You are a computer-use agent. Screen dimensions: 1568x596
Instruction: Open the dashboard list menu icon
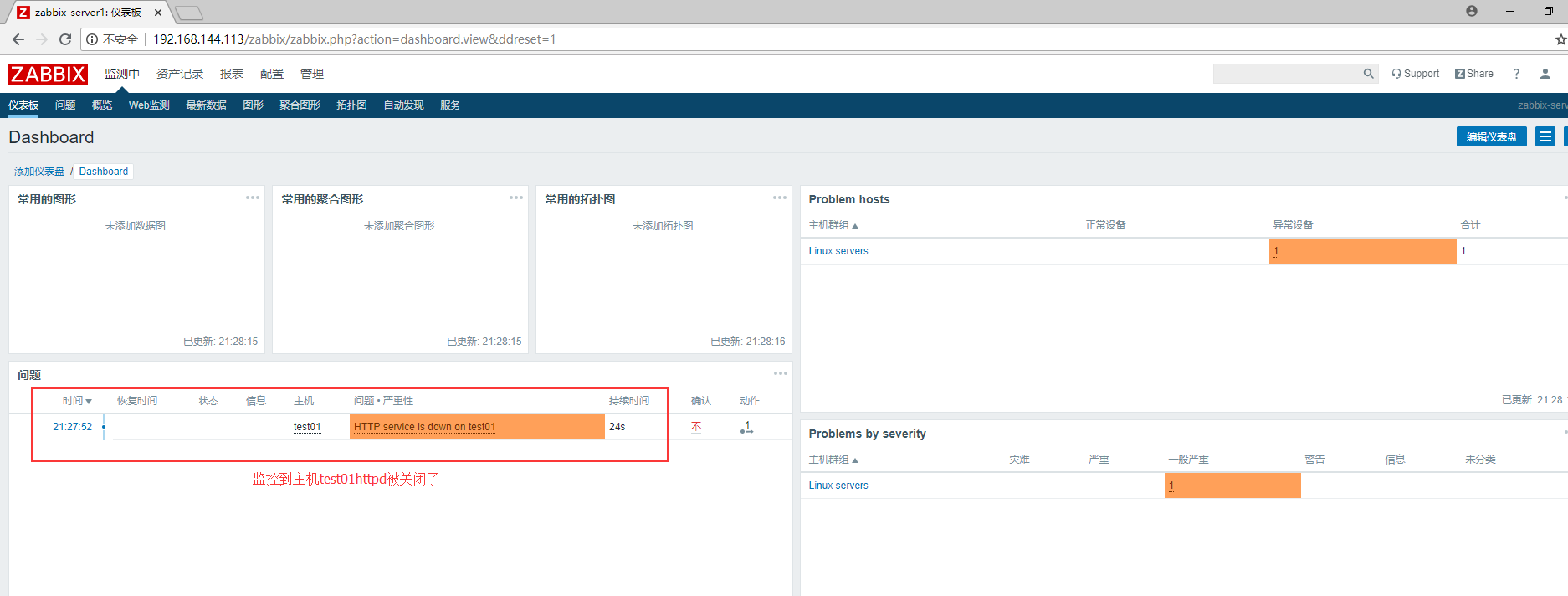pos(1545,136)
